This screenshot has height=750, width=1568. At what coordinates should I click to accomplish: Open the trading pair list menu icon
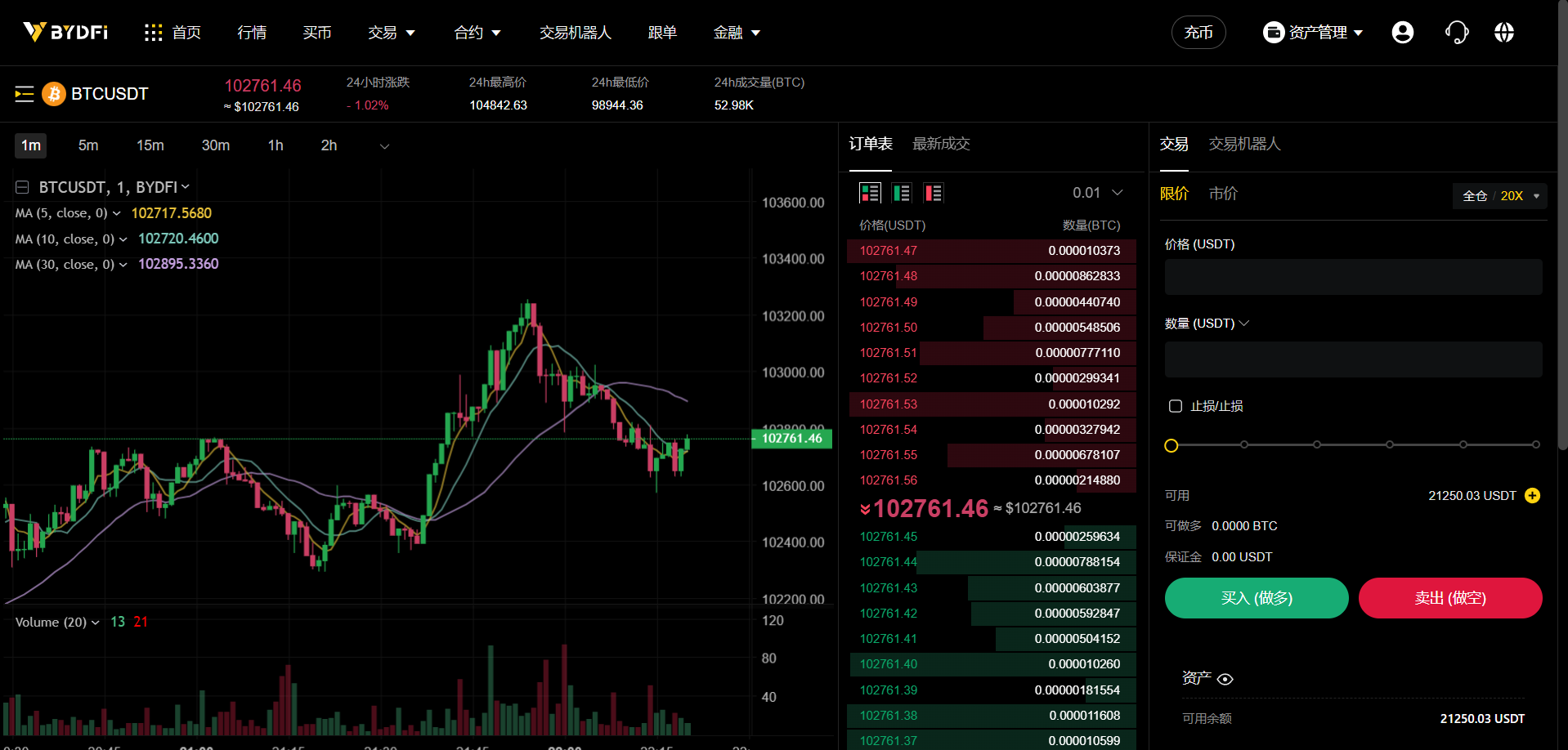pos(25,94)
